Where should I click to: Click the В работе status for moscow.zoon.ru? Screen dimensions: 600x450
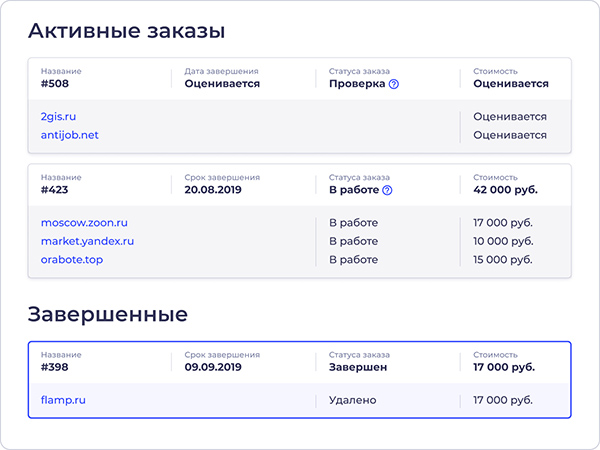tap(354, 222)
